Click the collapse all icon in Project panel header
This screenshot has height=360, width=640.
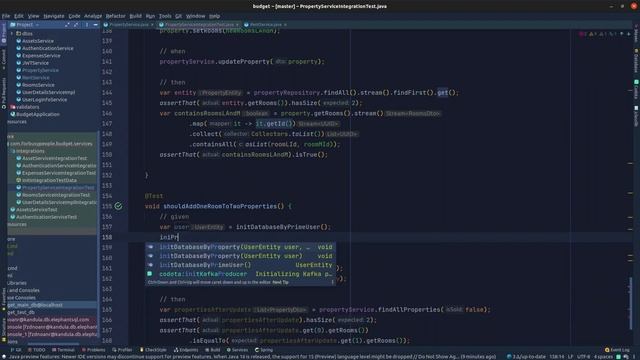[76, 24]
